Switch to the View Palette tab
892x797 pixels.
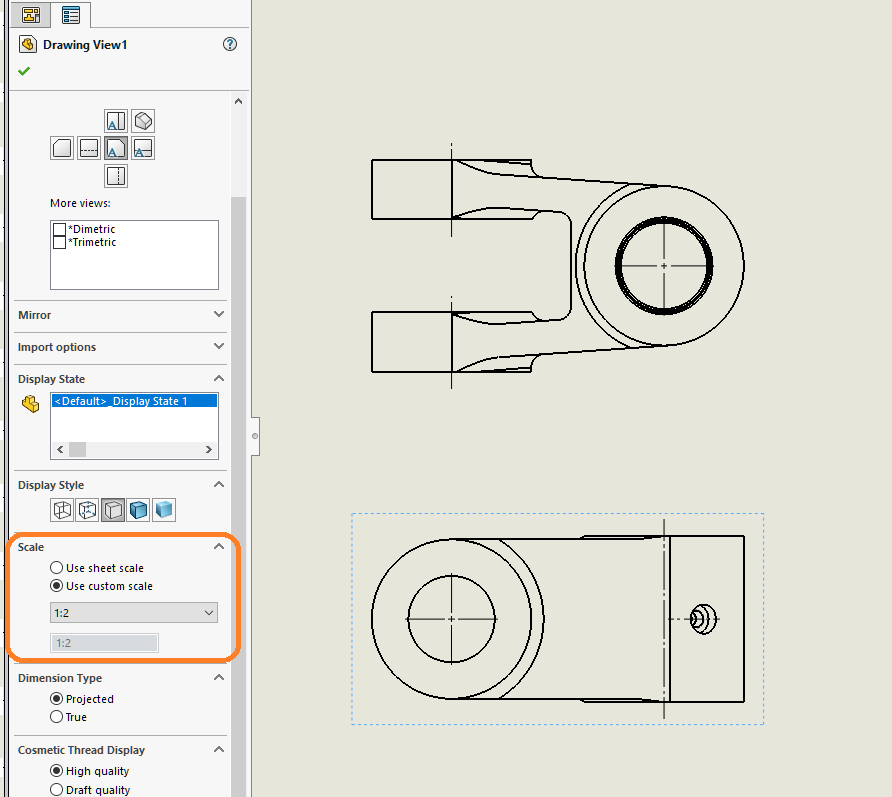70,15
